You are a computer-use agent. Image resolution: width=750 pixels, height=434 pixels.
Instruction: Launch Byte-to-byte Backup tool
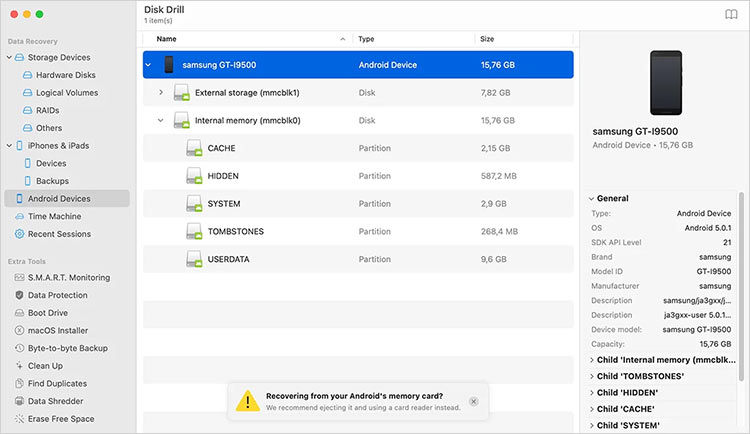click(67, 348)
